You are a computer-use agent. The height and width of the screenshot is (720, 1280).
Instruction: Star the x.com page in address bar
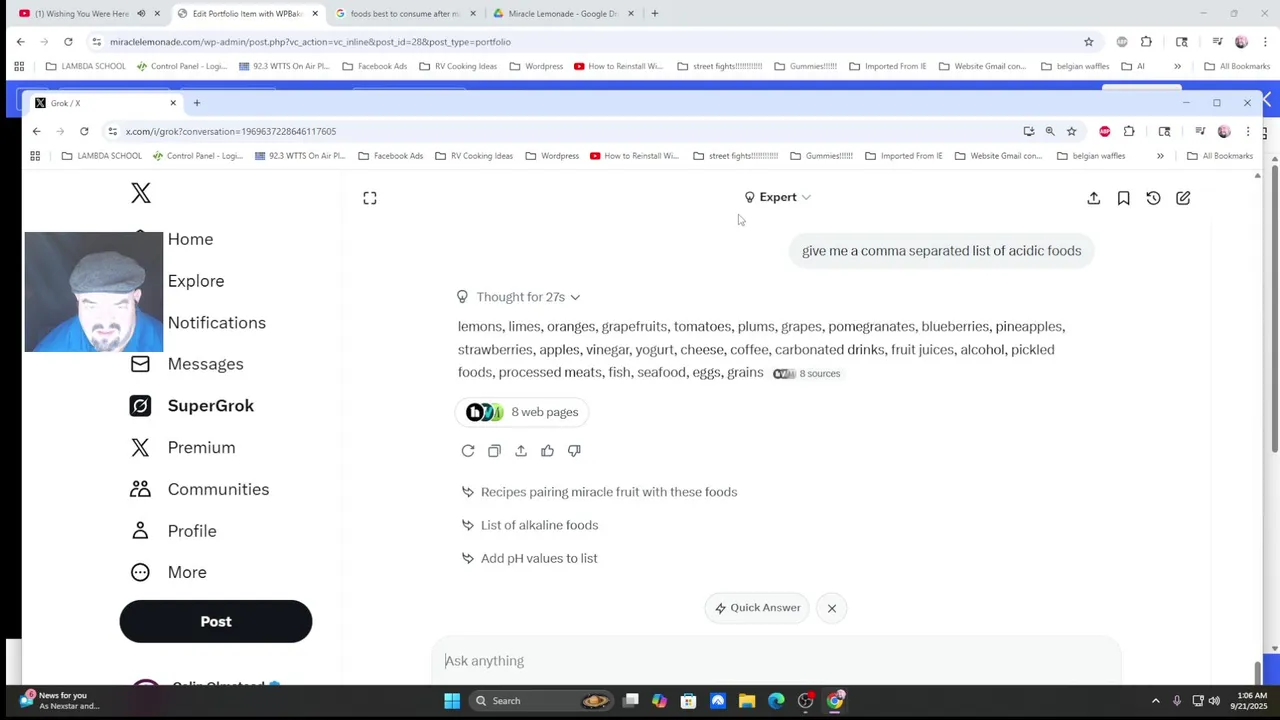click(1071, 131)
